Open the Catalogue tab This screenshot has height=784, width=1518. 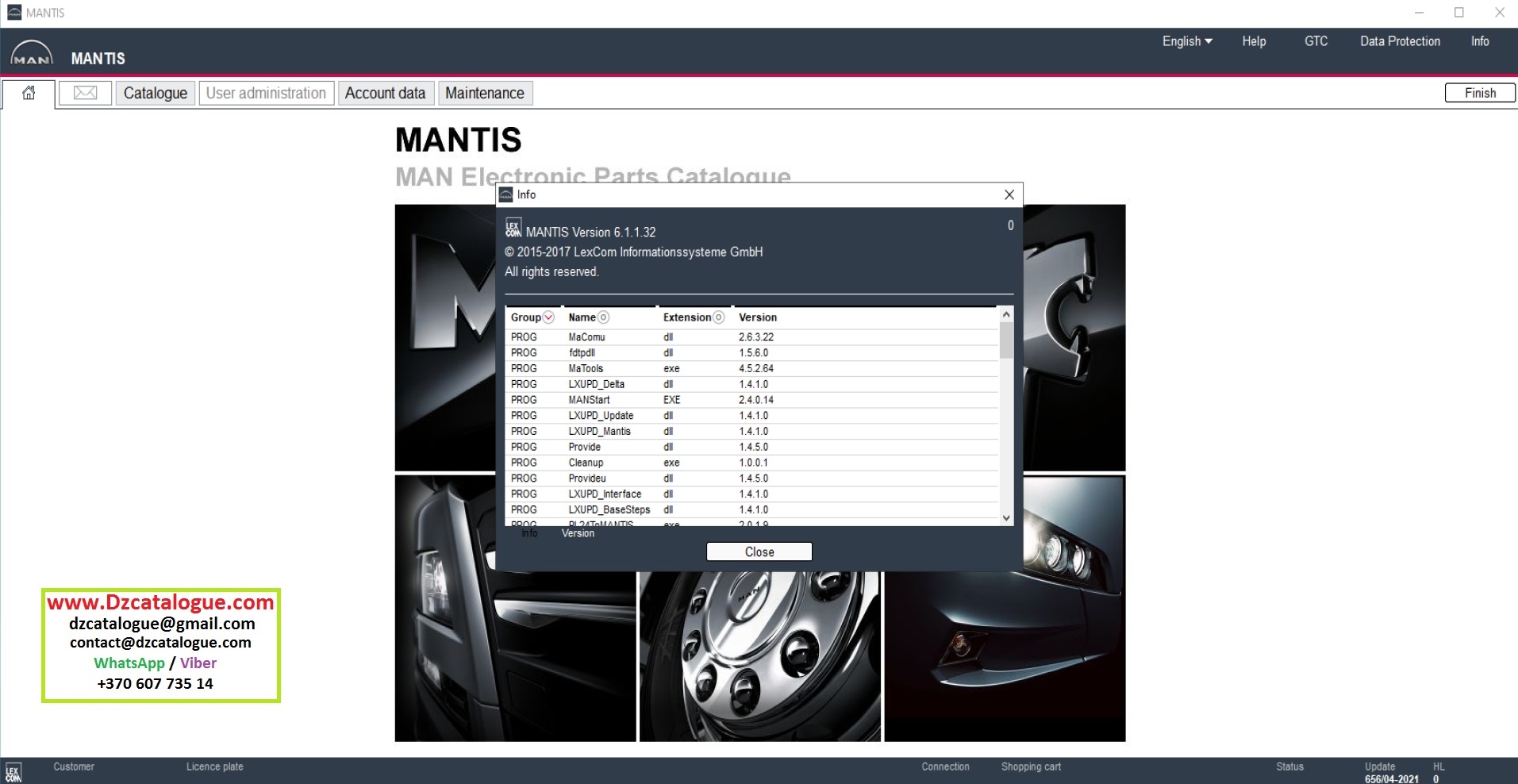[x=156, y=94]
